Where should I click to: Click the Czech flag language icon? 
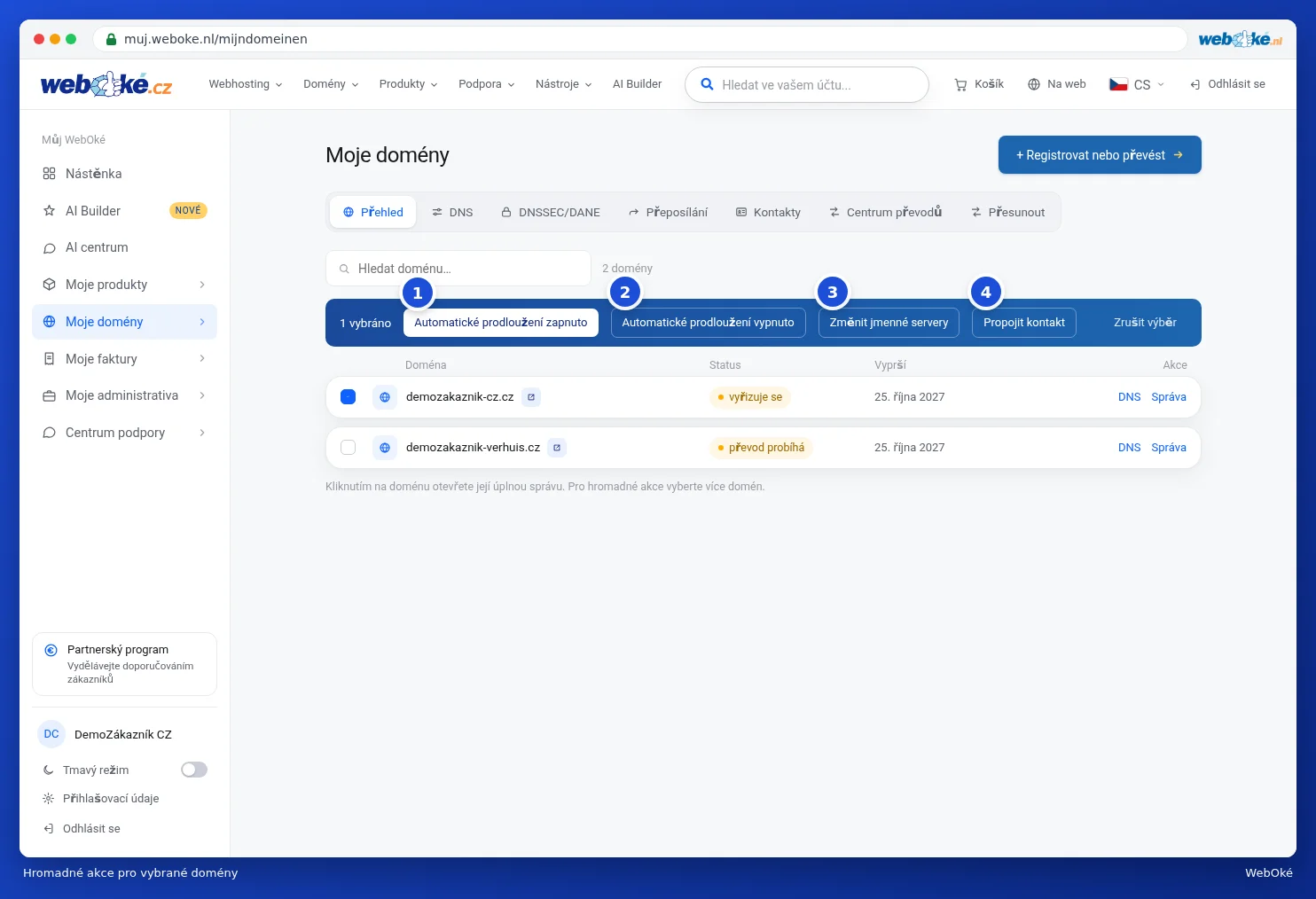point(1118,84)
